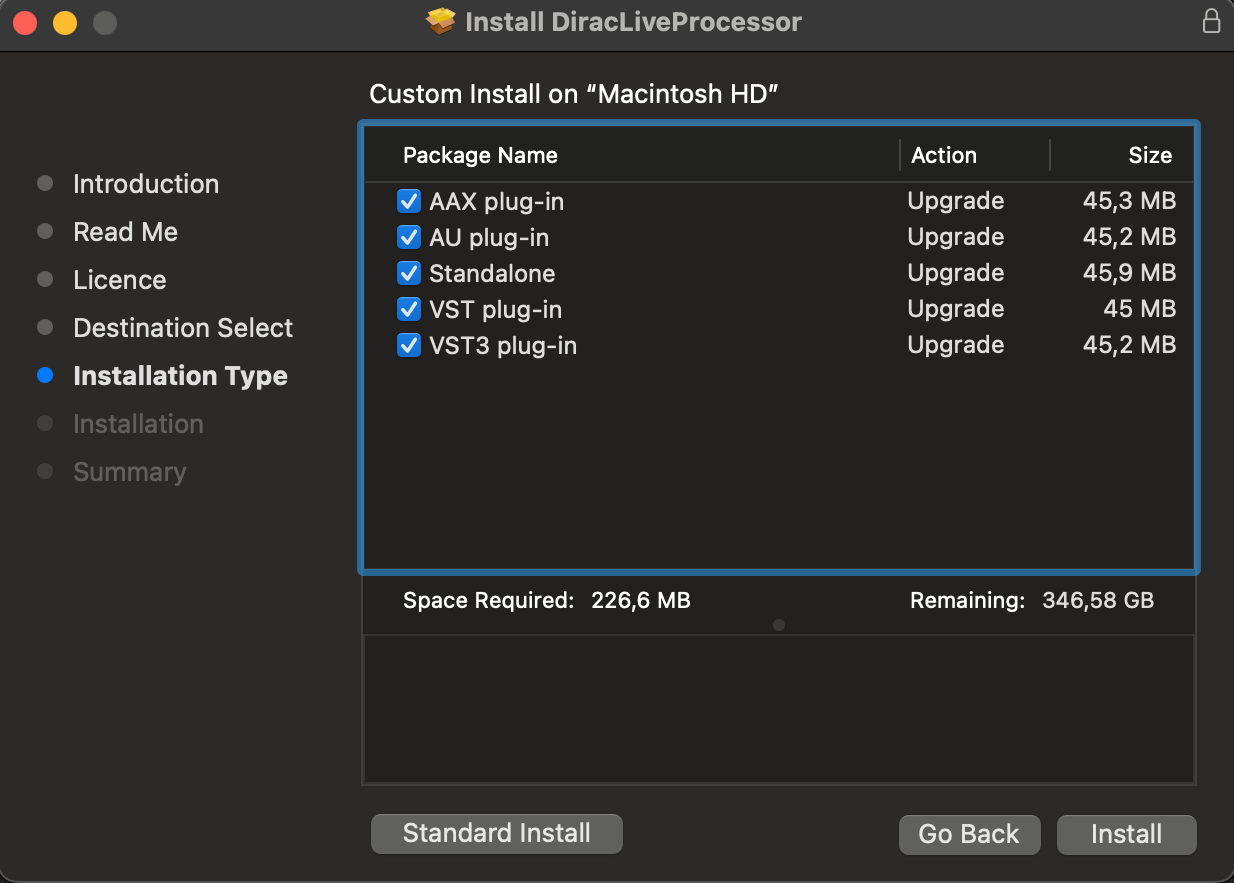1234x883 pixels.
Task: Click the lock icon in title bar
Action: (x=1211, y=21)
